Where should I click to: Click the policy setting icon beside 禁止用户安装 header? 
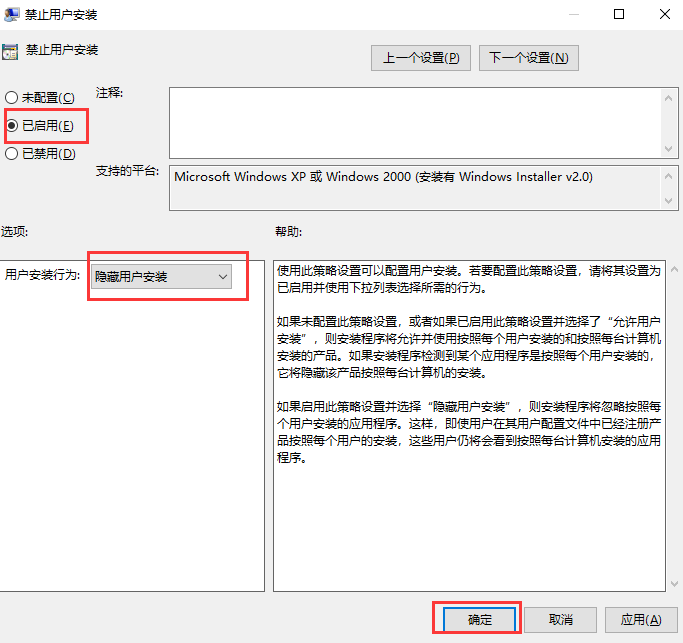(10, 51)
